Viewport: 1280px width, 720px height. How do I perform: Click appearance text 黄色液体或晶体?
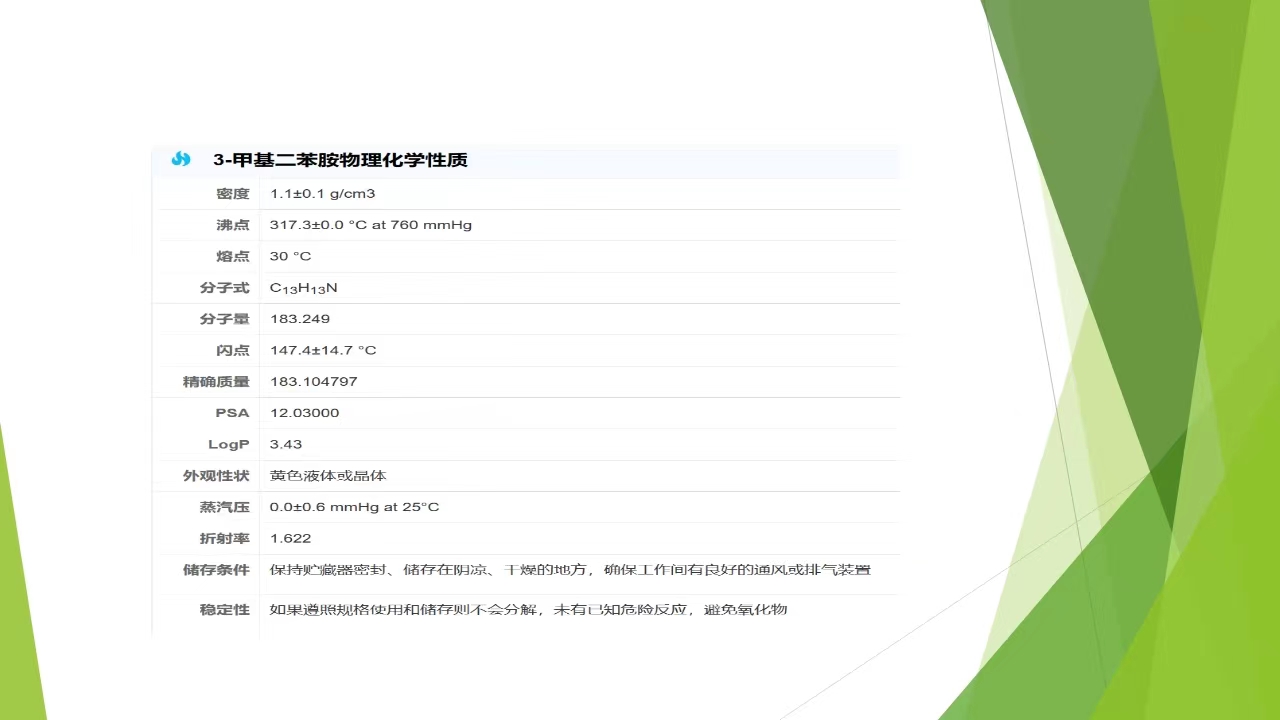328,476
